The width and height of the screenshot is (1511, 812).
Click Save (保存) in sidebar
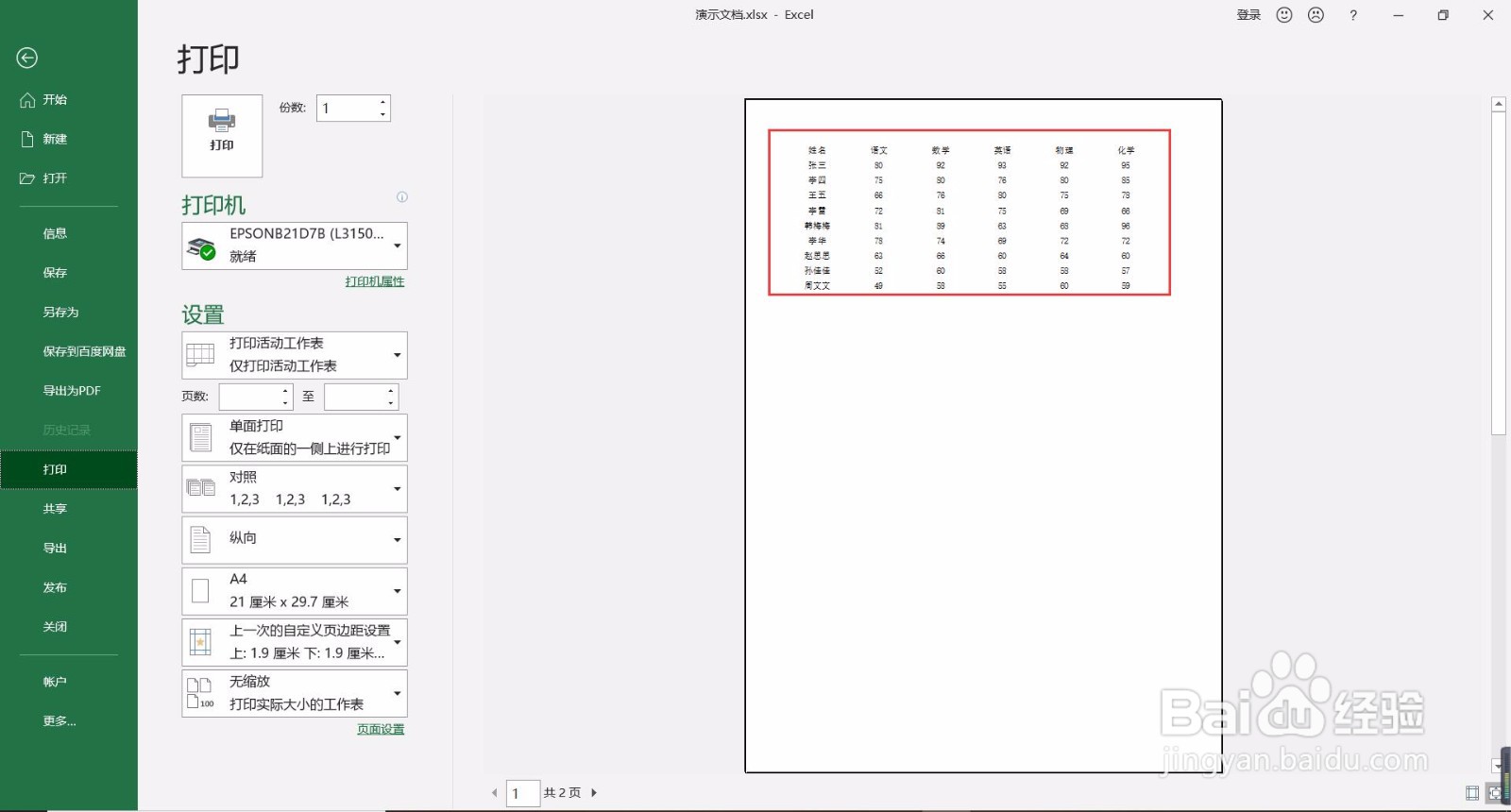coord(68,273)
